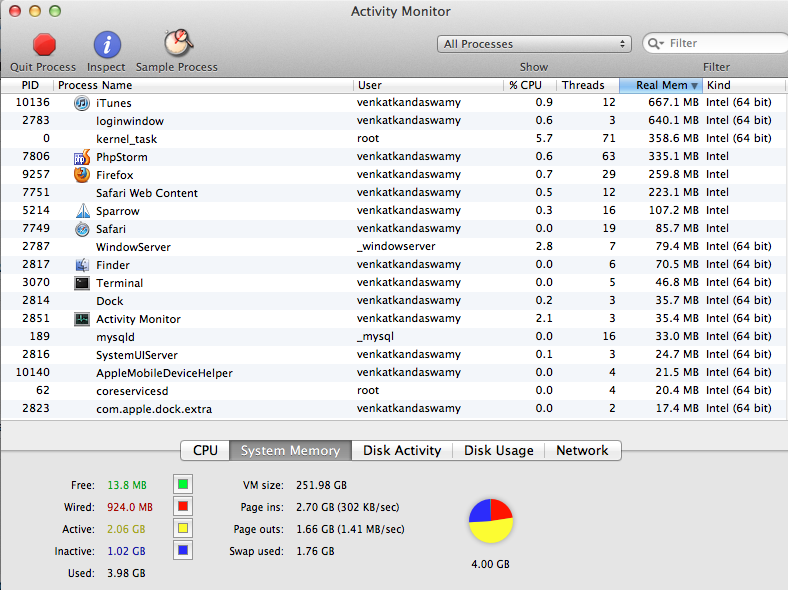Switch to Disk Usage tab
Screen dimensions: 788x590
(499, 450)
